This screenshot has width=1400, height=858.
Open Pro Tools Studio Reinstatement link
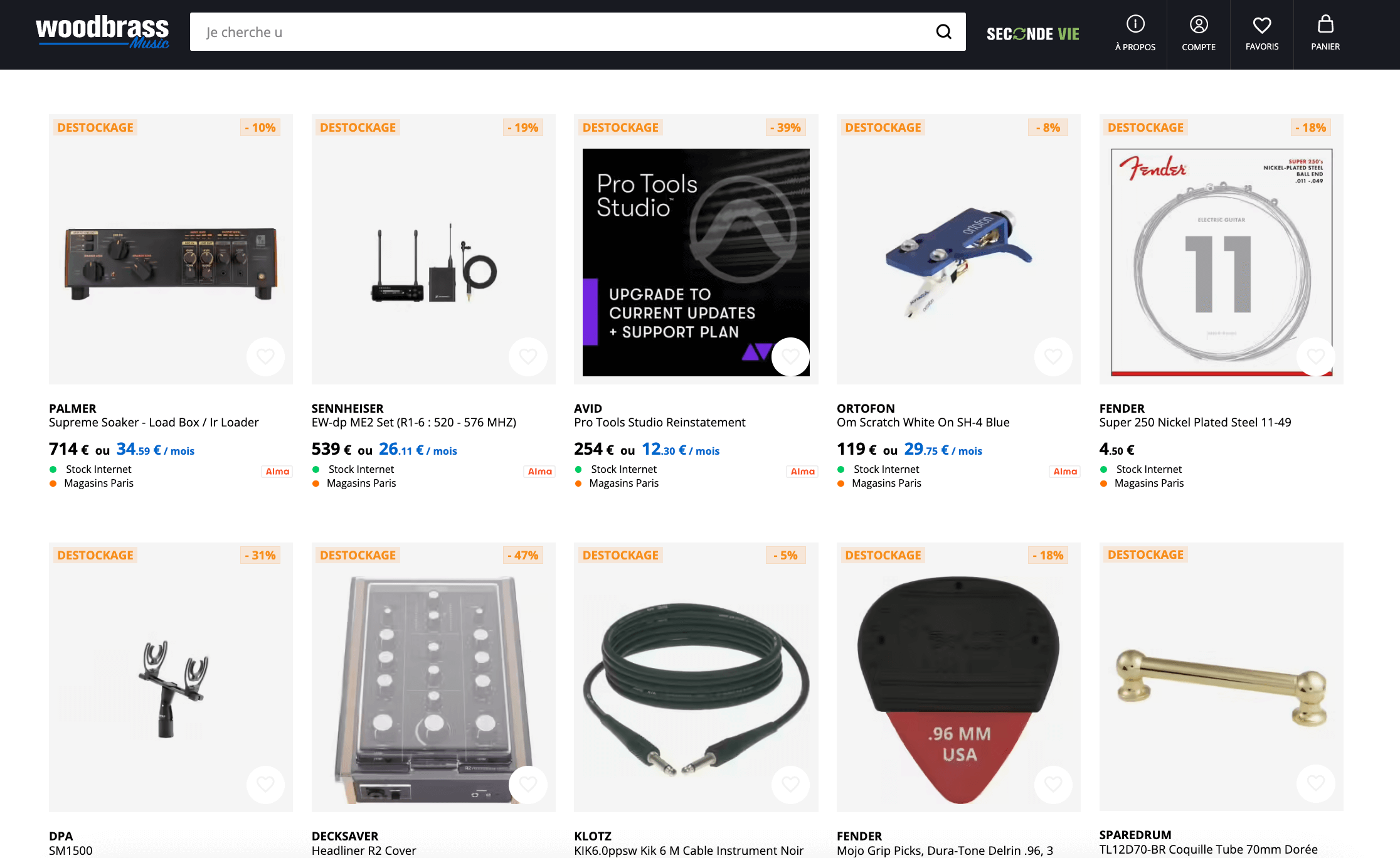click(x=659, y=423)
